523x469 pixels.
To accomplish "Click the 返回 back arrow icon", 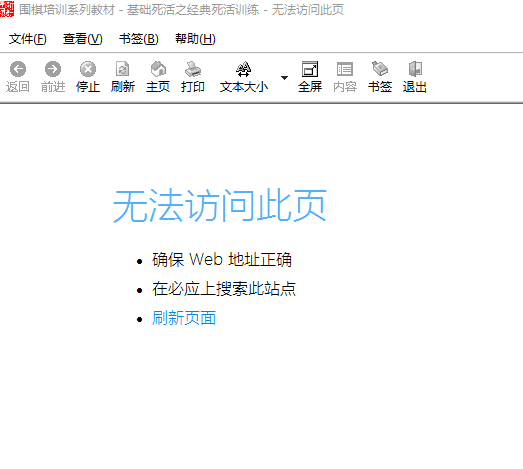I will (18, 69).
